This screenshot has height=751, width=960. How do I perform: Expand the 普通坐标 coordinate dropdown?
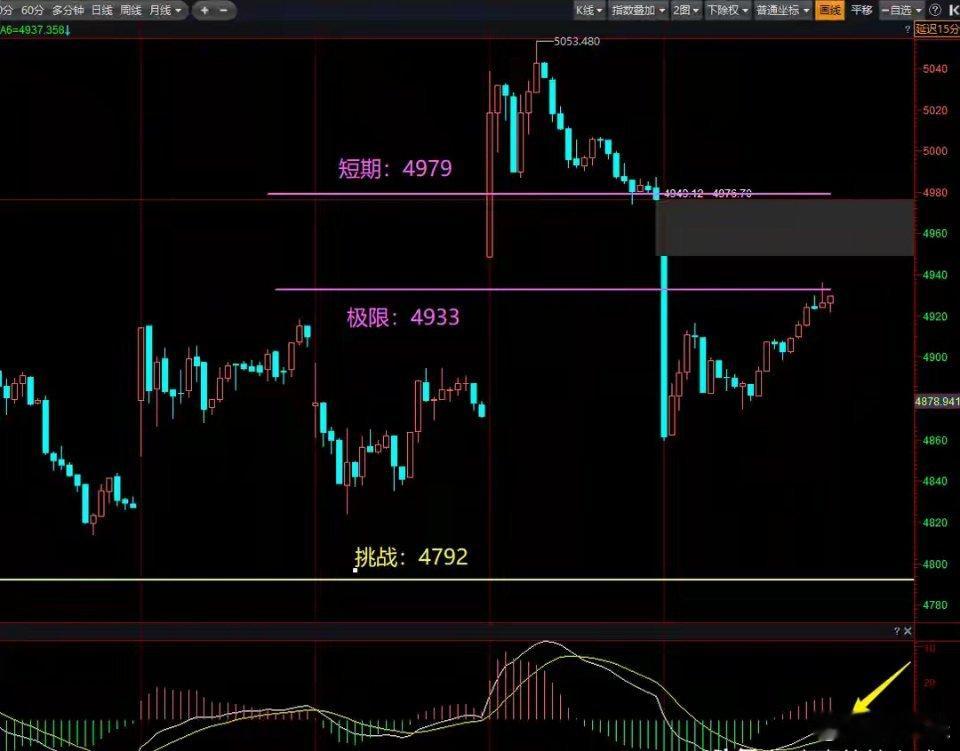pyautogui.click(x=782, y=10)
